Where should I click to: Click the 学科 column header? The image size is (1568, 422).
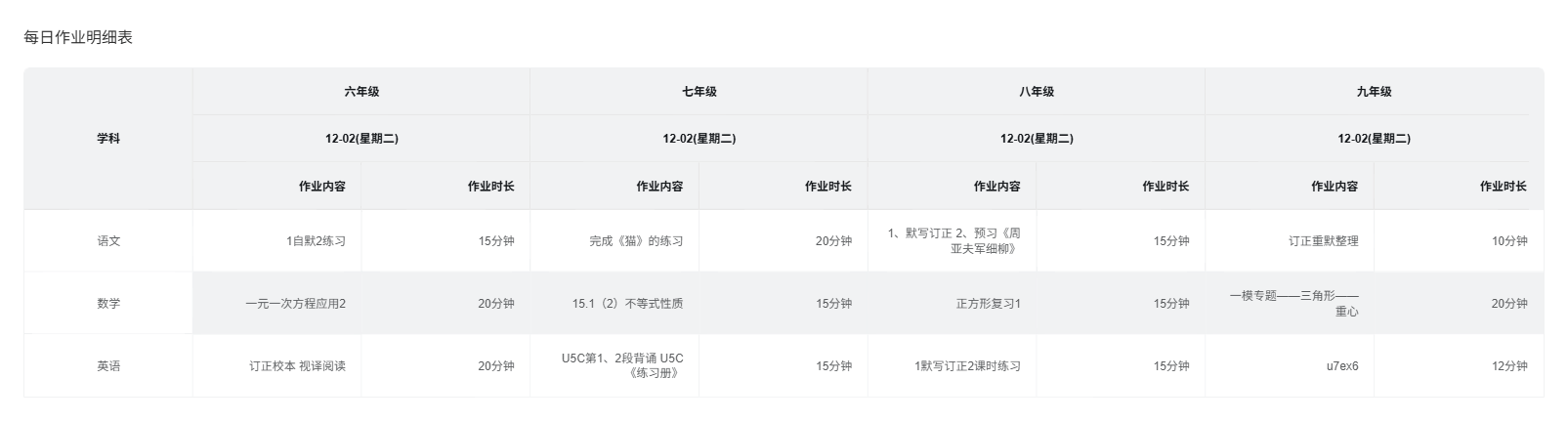[108, 139]
